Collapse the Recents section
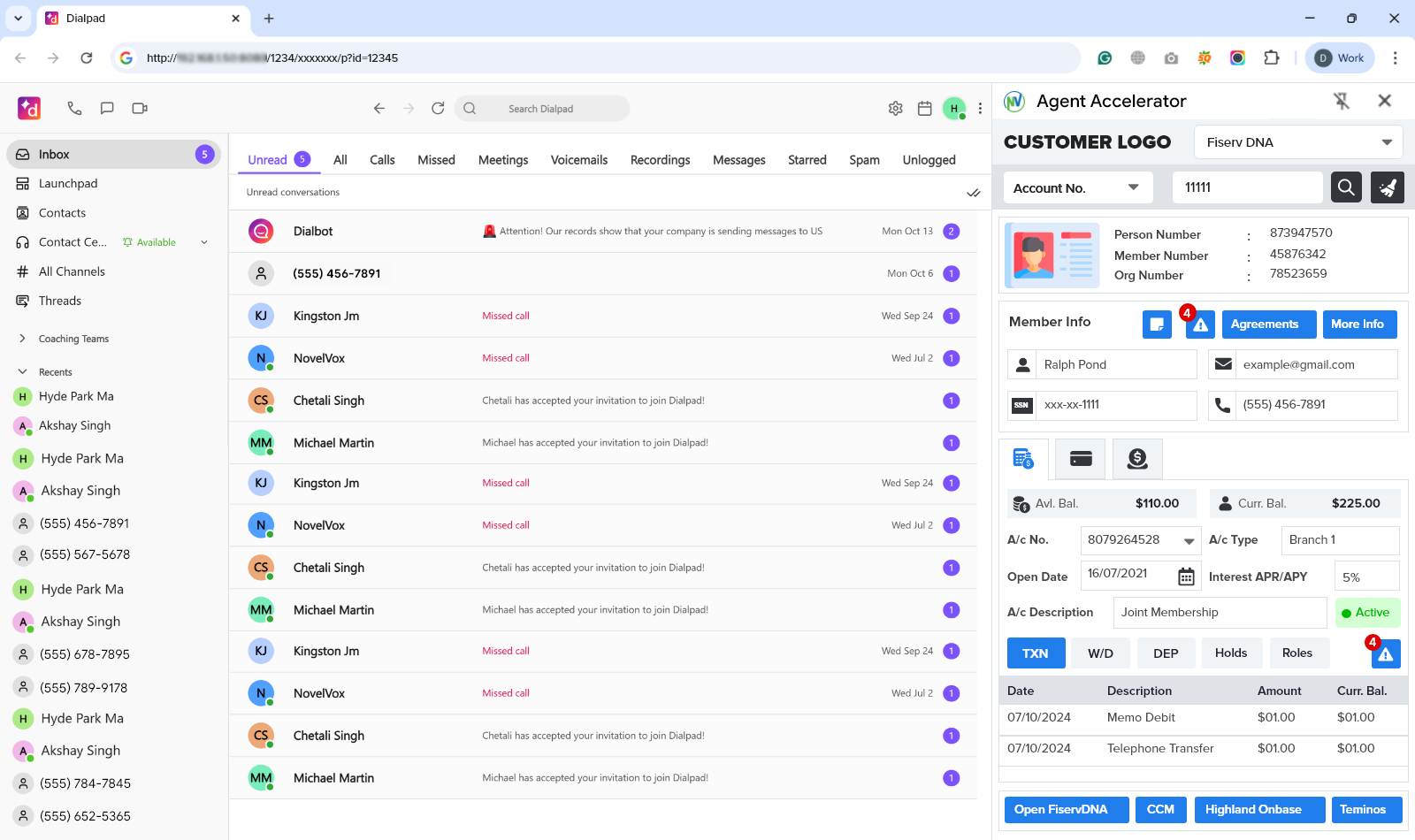The image size is (1415, 840). click(x=23, y=372)
